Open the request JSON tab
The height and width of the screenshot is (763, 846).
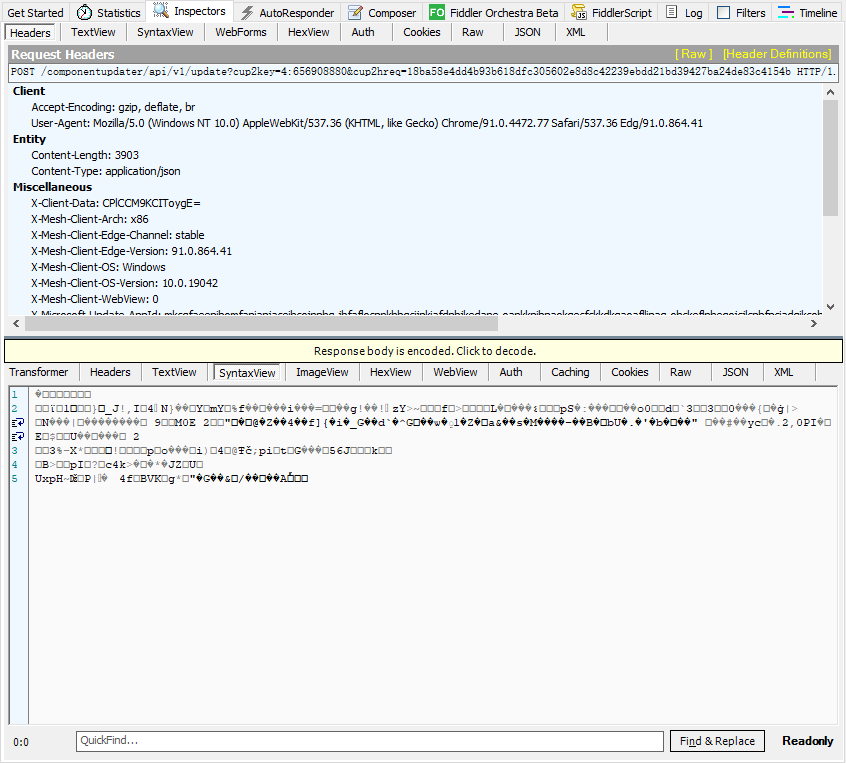[x=528, y=32]
